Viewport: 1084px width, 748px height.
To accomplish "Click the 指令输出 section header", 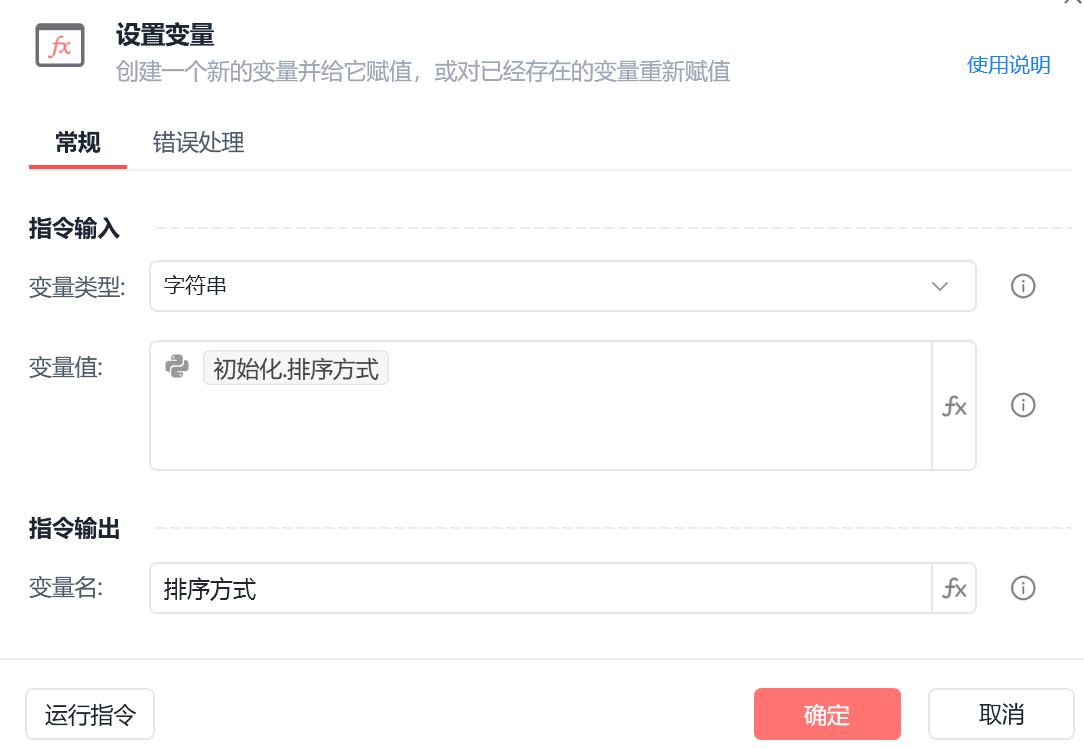I will pyautogui.click(x=74, y=528).
